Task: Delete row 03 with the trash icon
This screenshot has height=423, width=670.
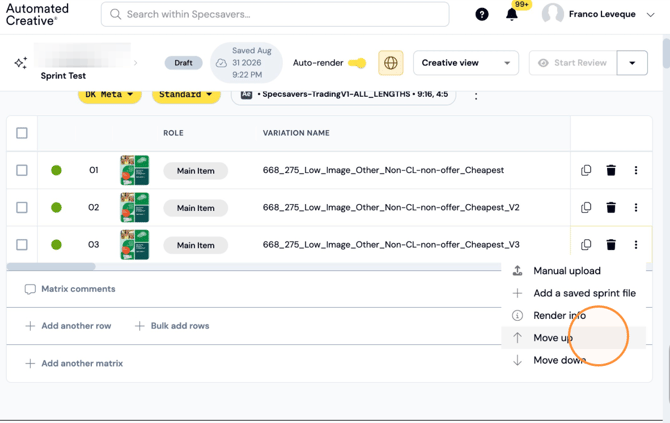Action: [x=611, y=244]
